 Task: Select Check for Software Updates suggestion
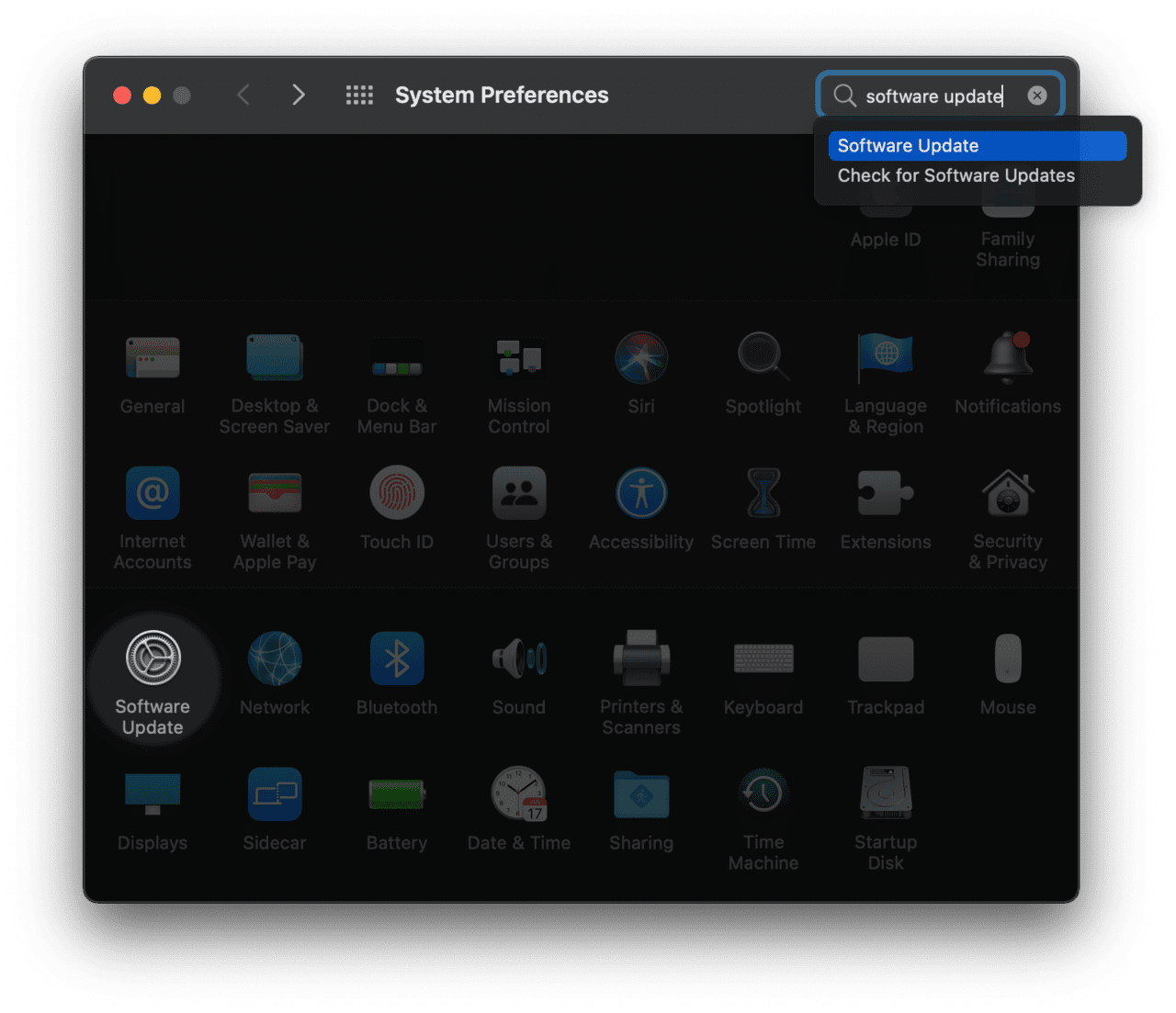click(978, 175)
